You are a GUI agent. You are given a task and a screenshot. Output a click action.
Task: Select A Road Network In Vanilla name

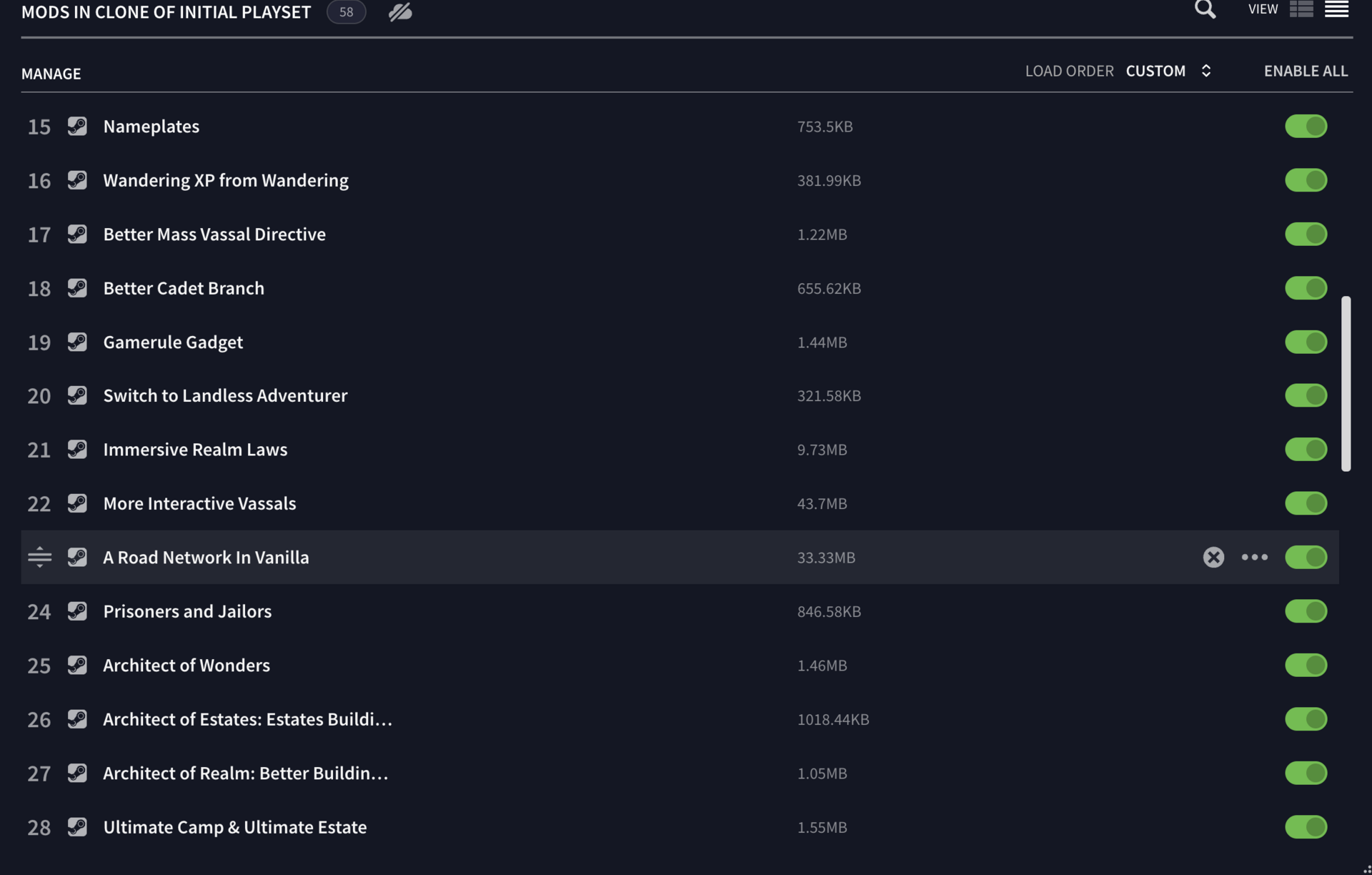pyautogui.click(x=206, y=557)
